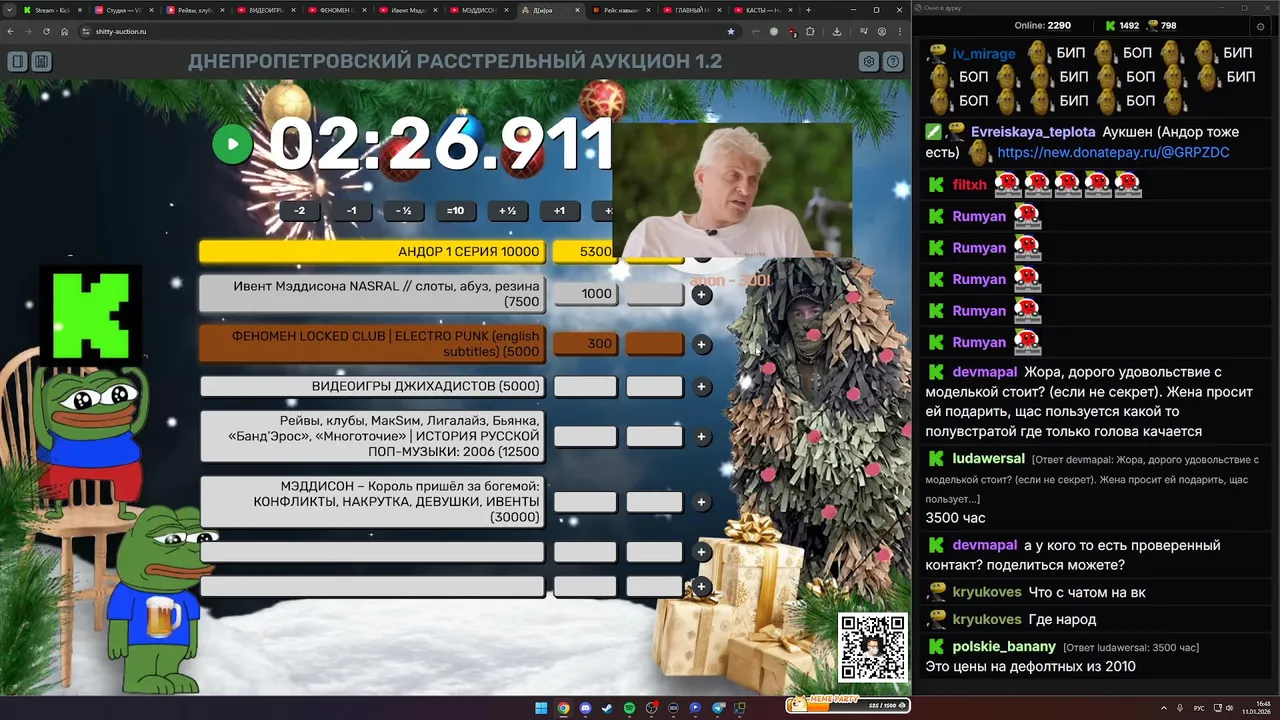Click the total field of ВИДЕОИГРЫ ДЖИХАДИСТОВ lot
The height and width of the screenshot is (720, 1280).
click(585, 387)
